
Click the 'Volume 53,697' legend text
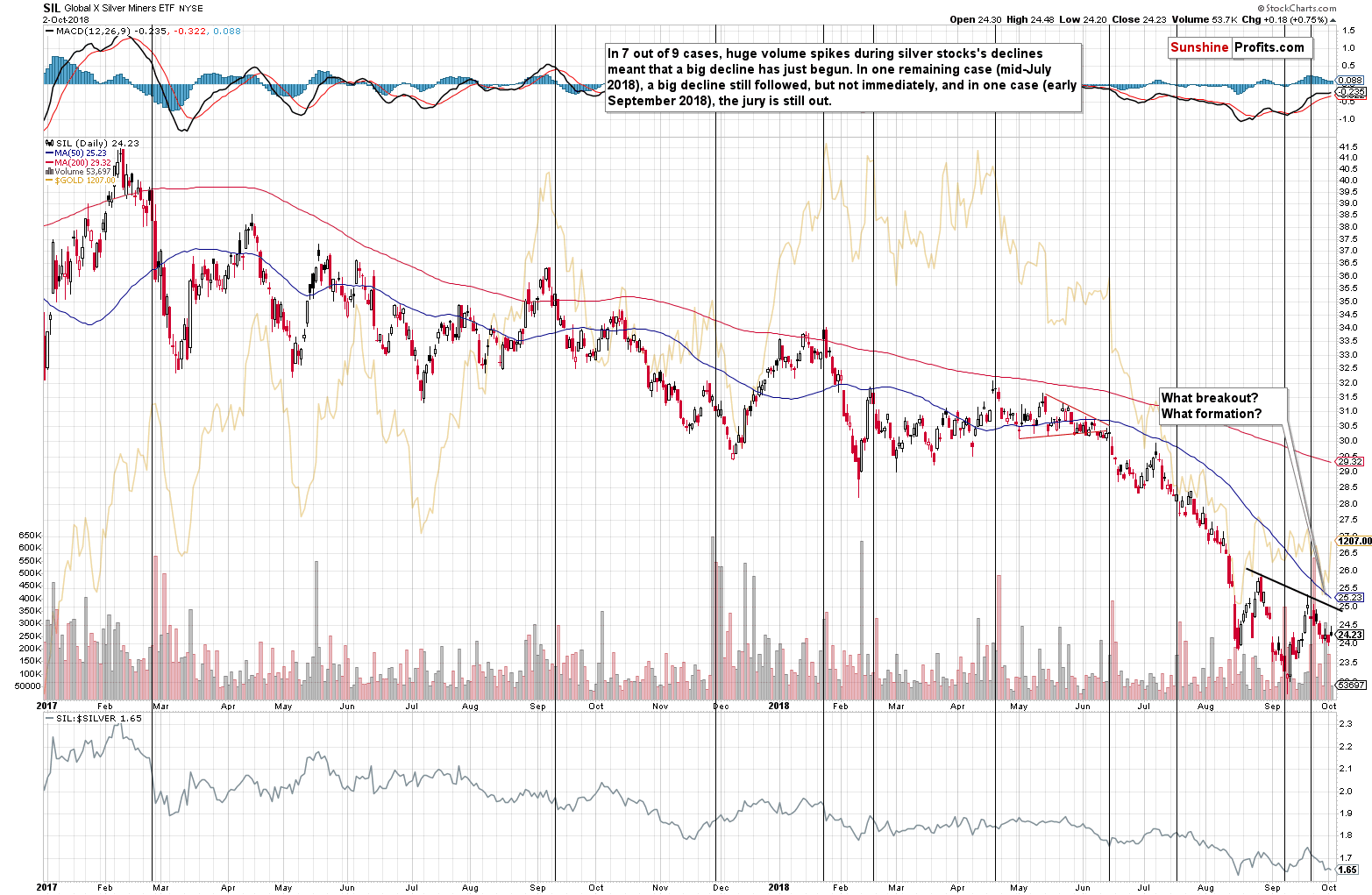(x=82, y=171)
